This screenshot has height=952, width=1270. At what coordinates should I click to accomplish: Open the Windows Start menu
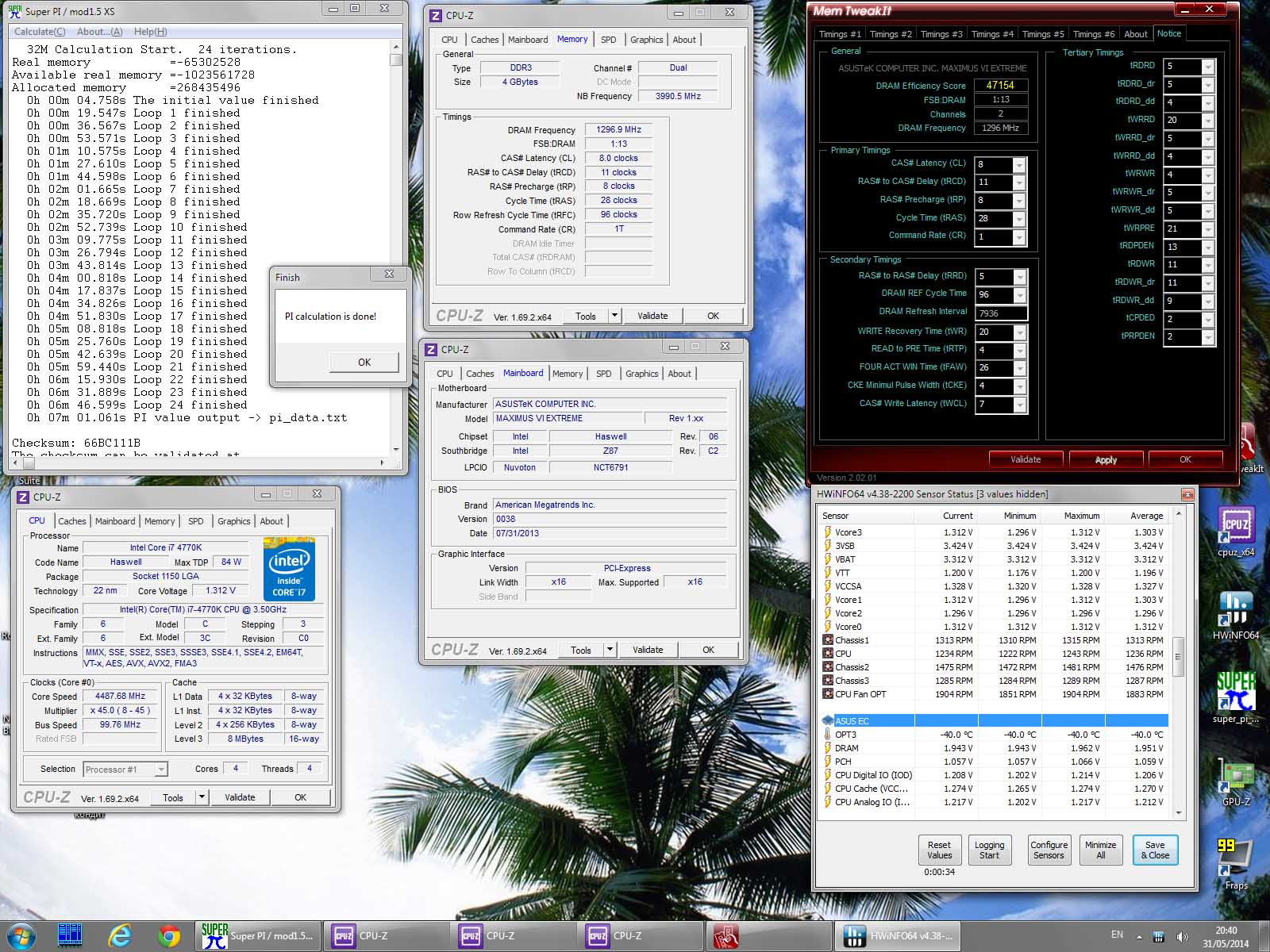[21, 936]
